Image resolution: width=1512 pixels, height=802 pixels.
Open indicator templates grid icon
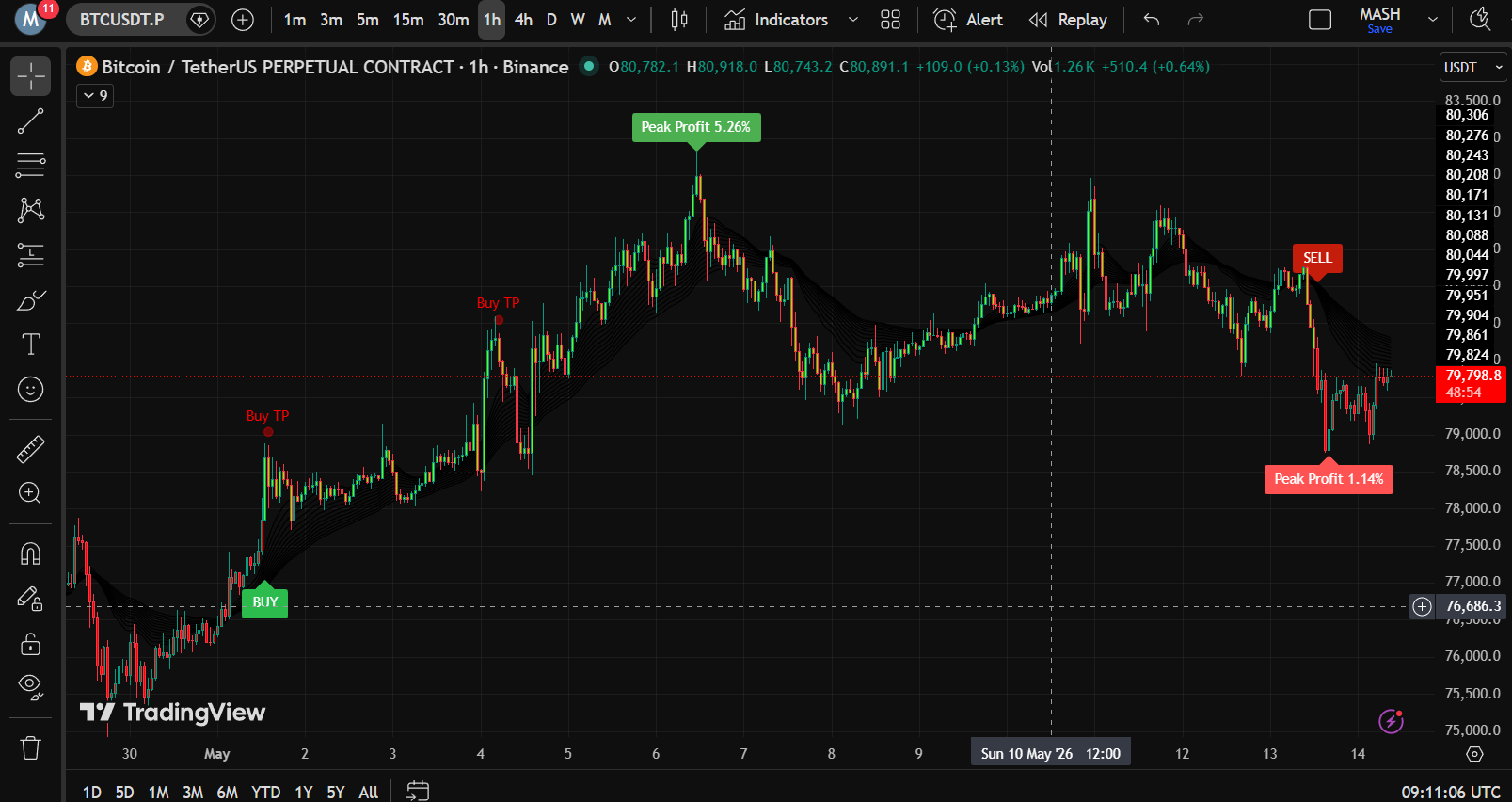pyautogui.click(x=890, y=20)
